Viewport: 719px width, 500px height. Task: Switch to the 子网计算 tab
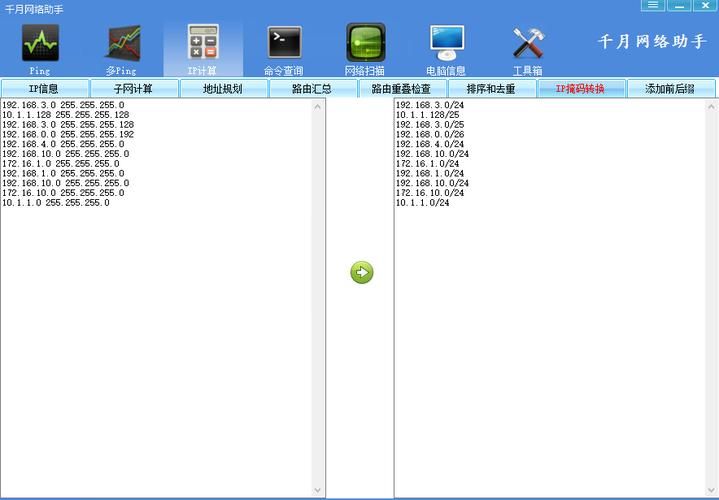[x=133, y=89]
